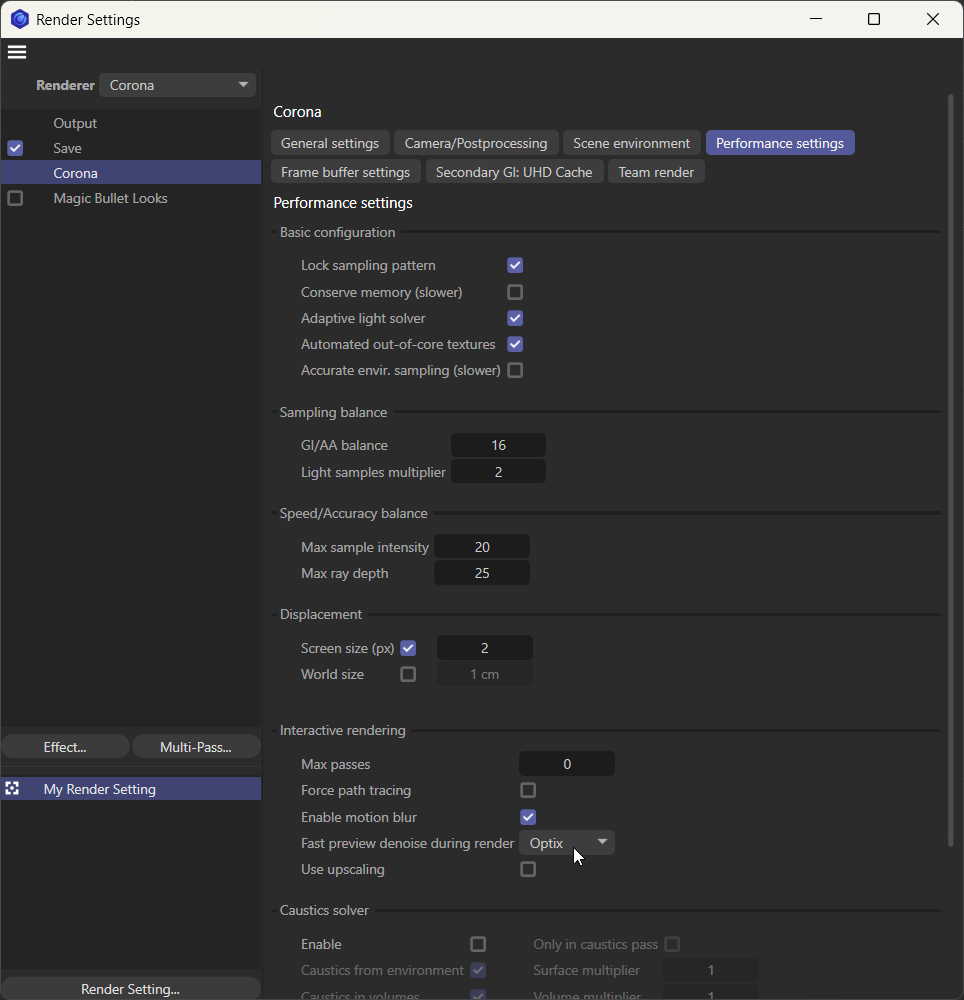Click the Caustics solver section header
This screenshot has width=964, height=1000.
(x=324, y=910)
